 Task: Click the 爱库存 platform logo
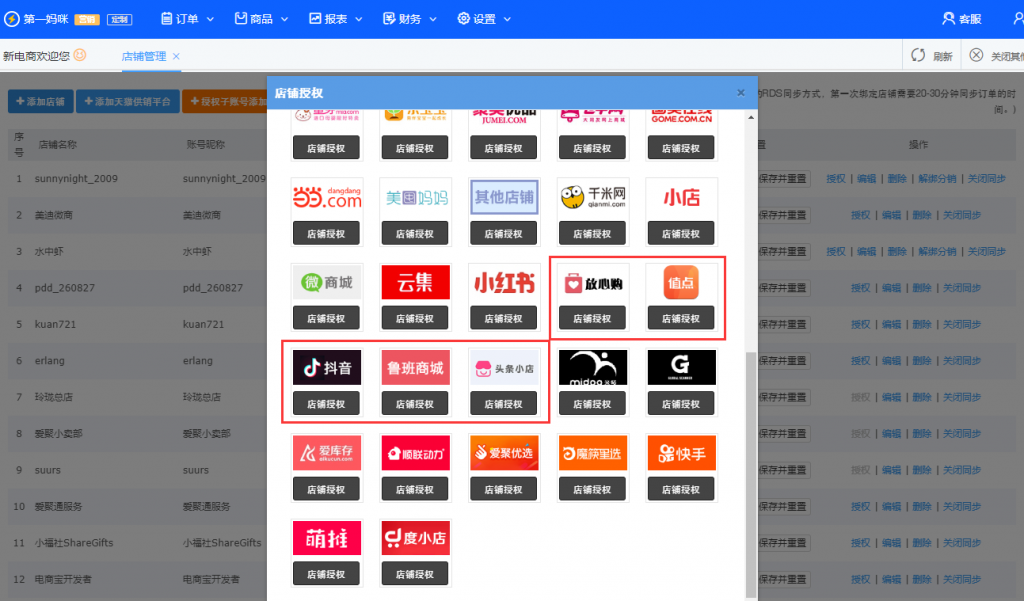pos(327,453)
